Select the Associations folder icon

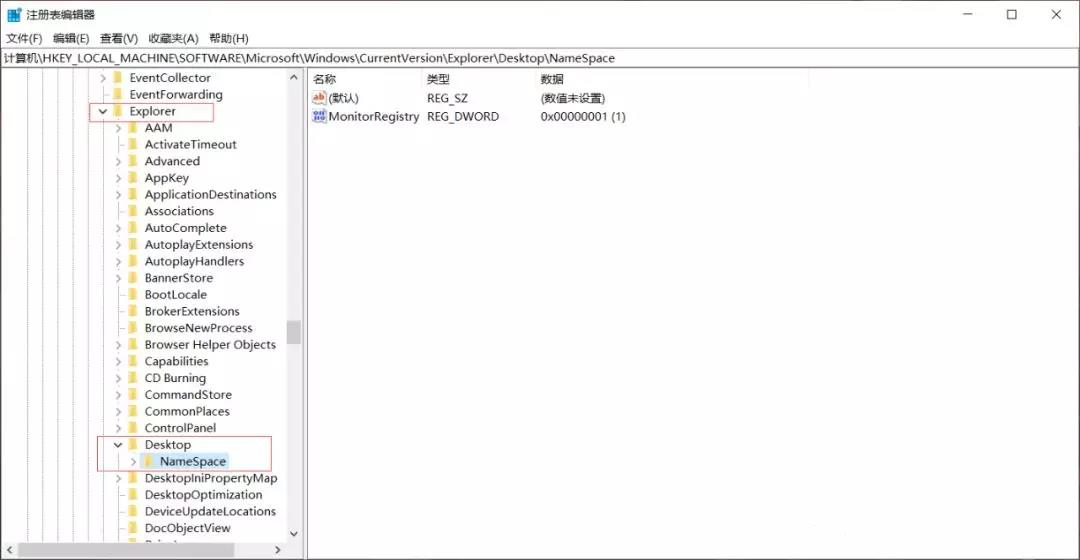[133, 211]
